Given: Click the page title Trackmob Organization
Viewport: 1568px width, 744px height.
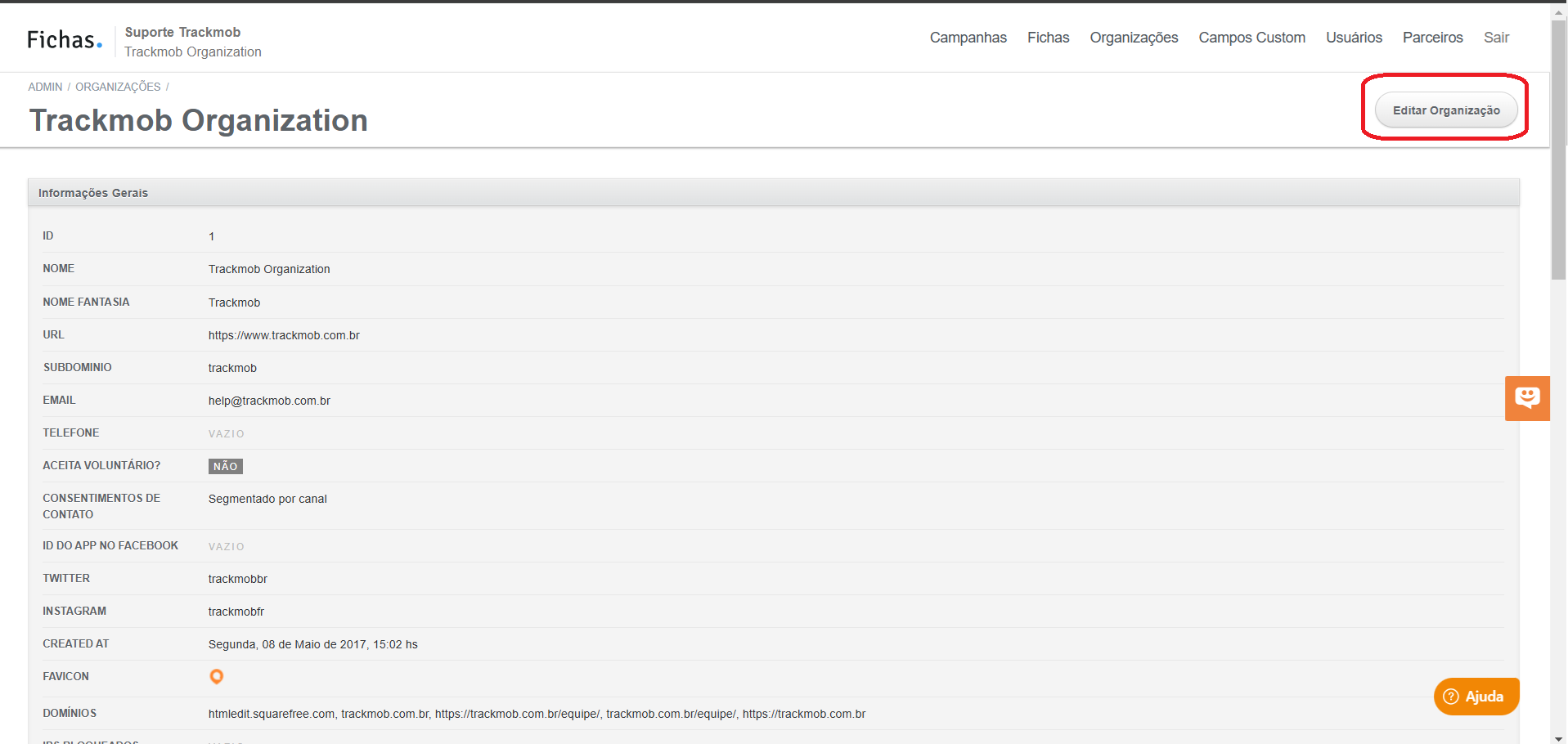Looking at the screenshot, I should pyautogui.click(x=199, y=120).
